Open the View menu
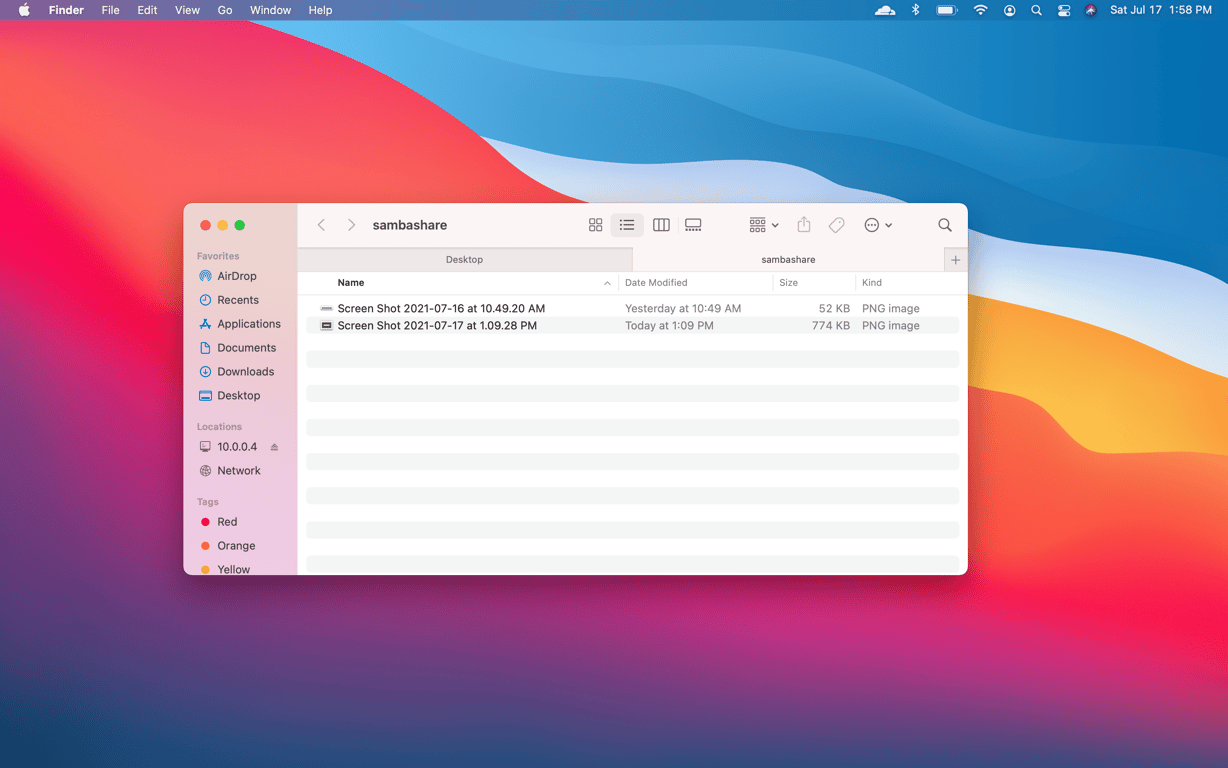 click(187, 10)
